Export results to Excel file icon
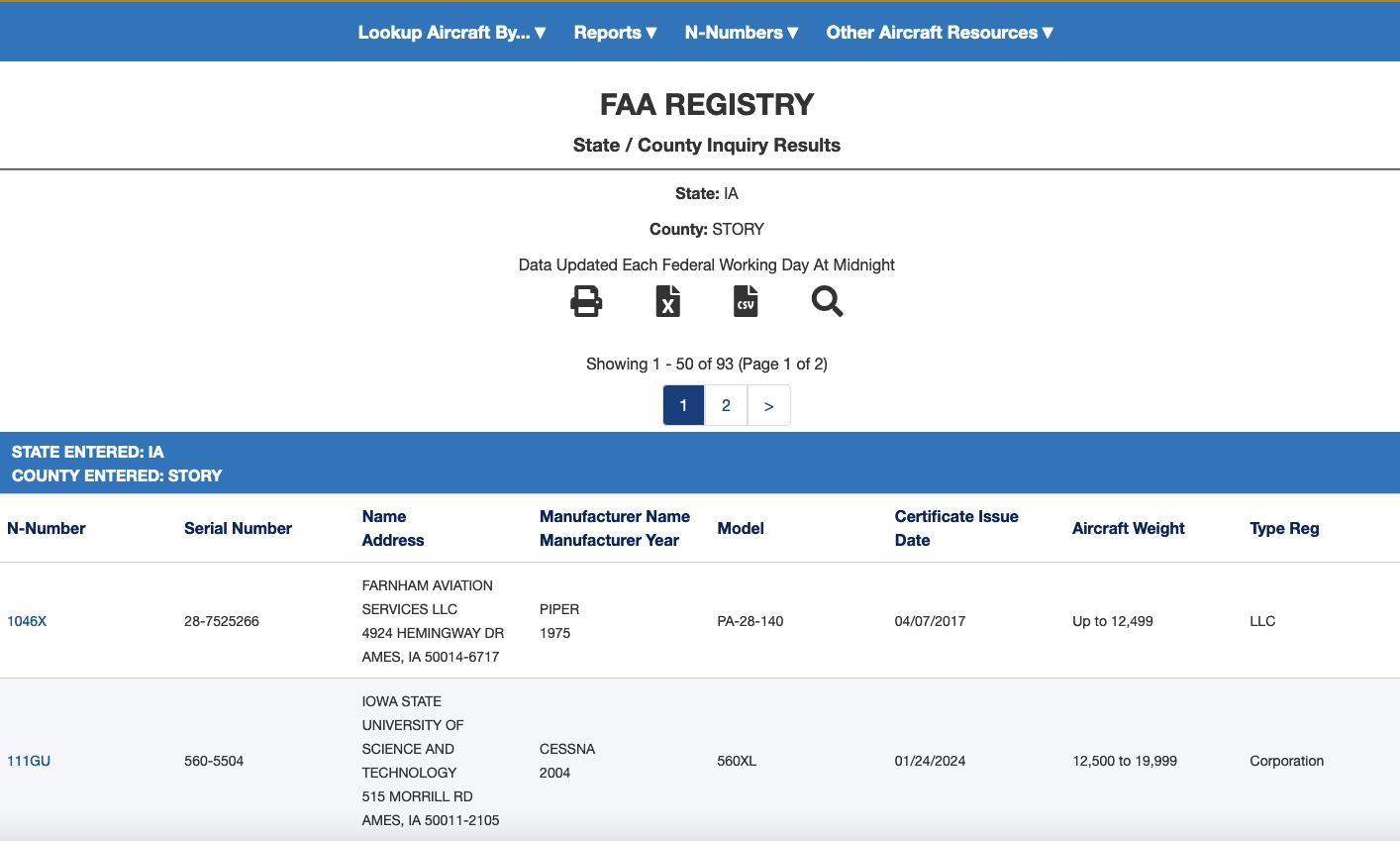Image resolution: width=1400 pixels, height=841 pixels. [668, 301]
